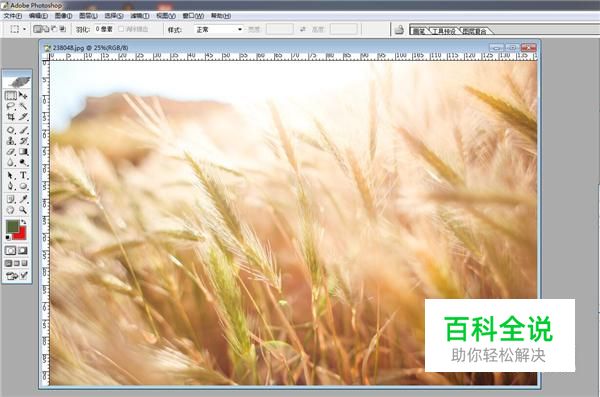The width and height of the screenshot is (600, 397).
Task: Choose New Selection mode in options bar
Action: coord(38,29)
